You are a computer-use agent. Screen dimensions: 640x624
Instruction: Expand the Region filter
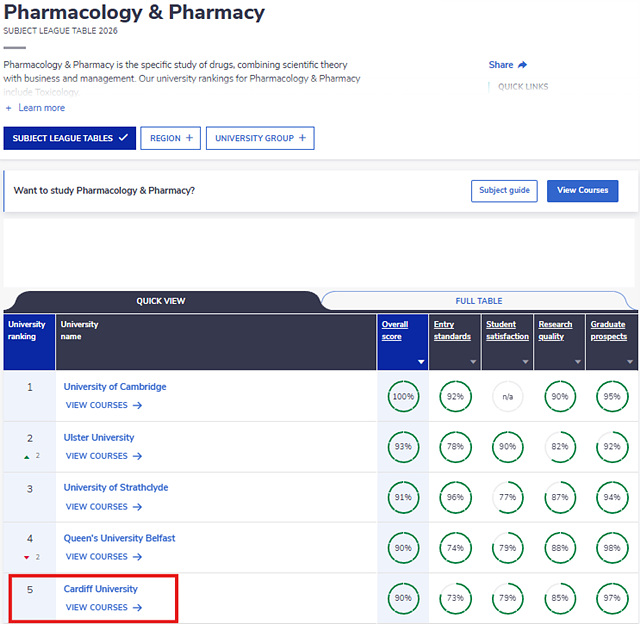(x=171, y=138)
